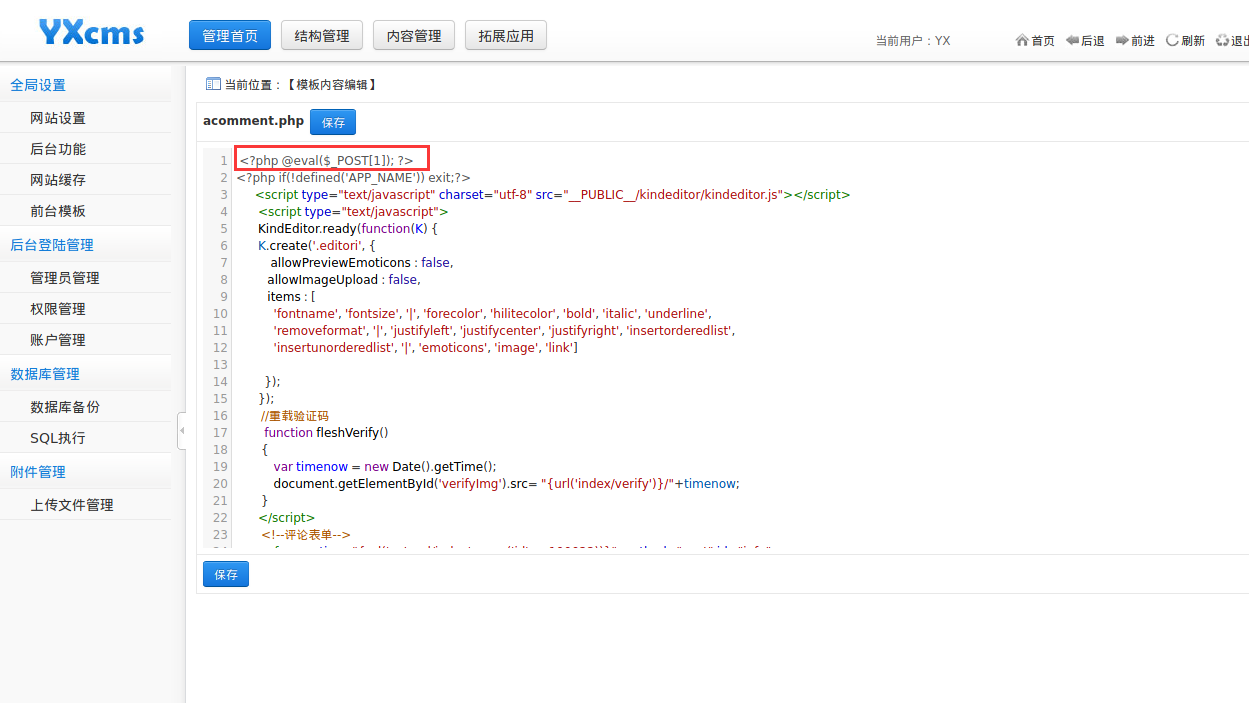The height and width of the screenshot is (703, 1249).
Task: Click the var timenow = new Date line
Action: tap(385, 466)
